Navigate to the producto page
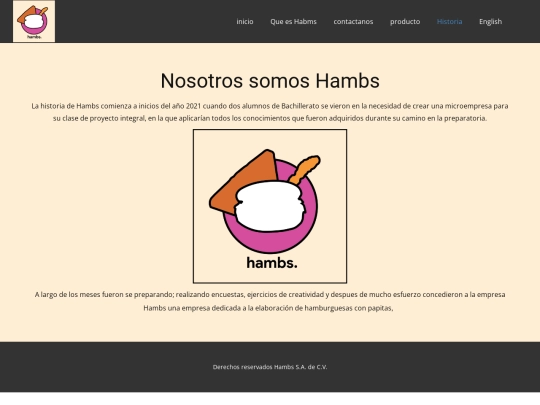Image resolution: width=540 pixels, height=405 pixels. click(405, 21)
